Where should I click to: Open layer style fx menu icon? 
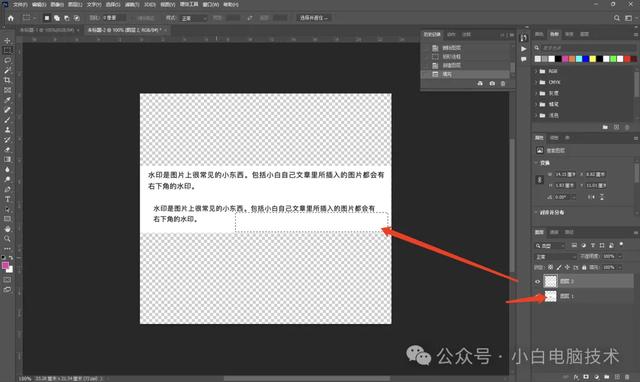576,377
